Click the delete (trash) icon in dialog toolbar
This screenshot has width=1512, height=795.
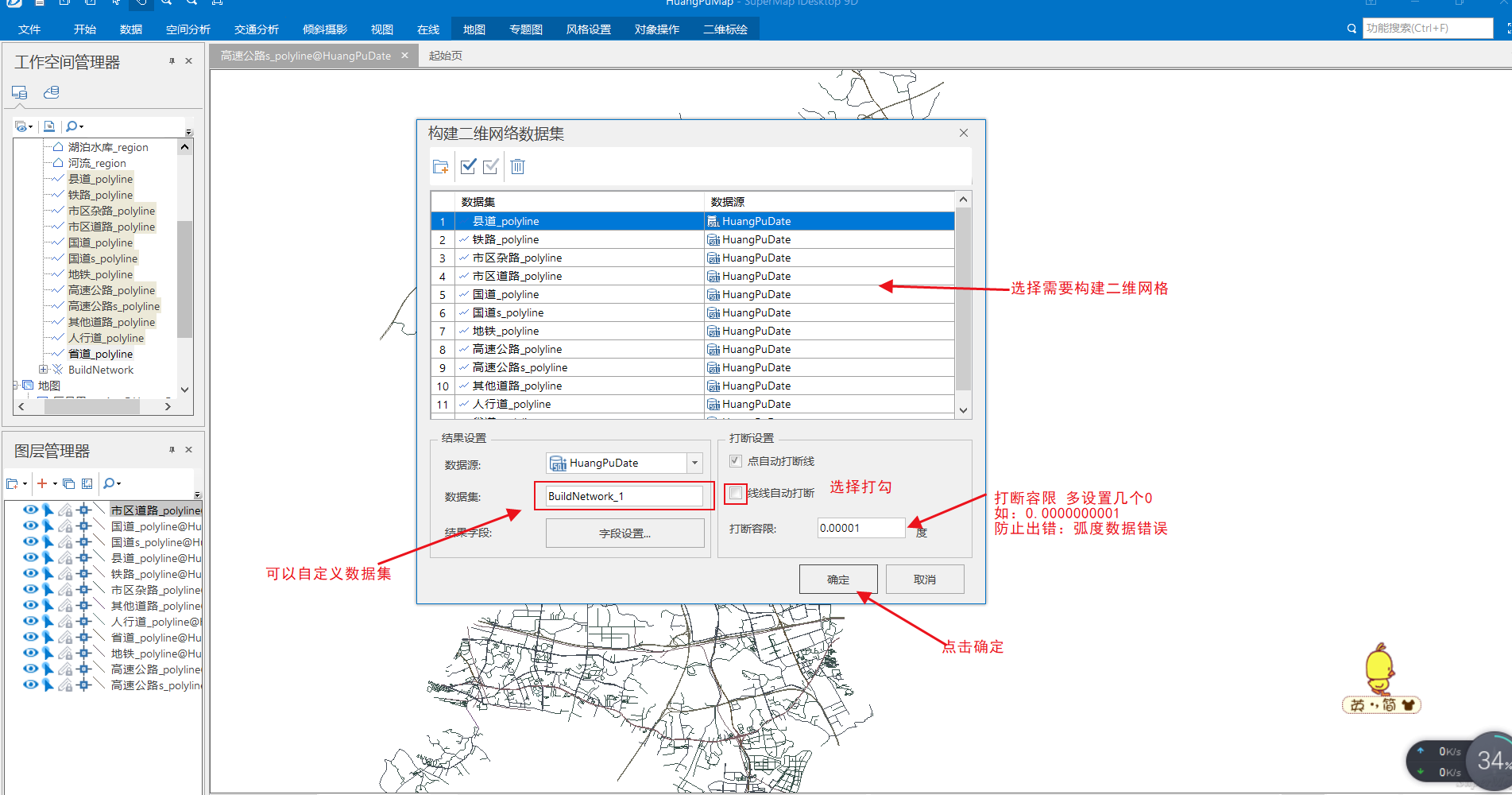click(517, 166)
